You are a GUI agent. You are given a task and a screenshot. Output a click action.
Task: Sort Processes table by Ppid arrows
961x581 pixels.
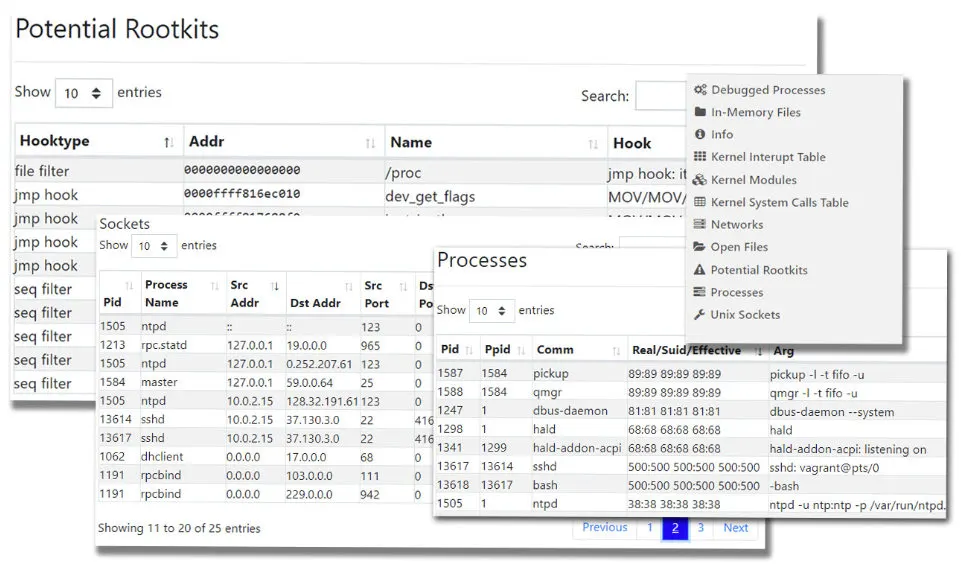point(522,350)
